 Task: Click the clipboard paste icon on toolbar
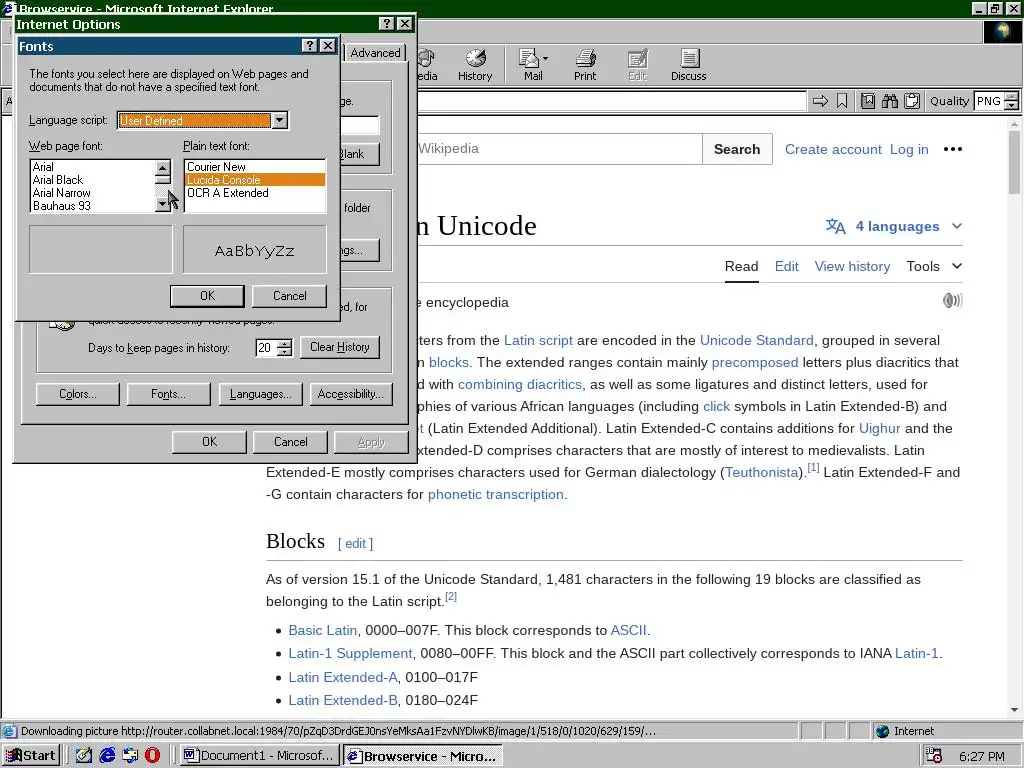[912, 101]
